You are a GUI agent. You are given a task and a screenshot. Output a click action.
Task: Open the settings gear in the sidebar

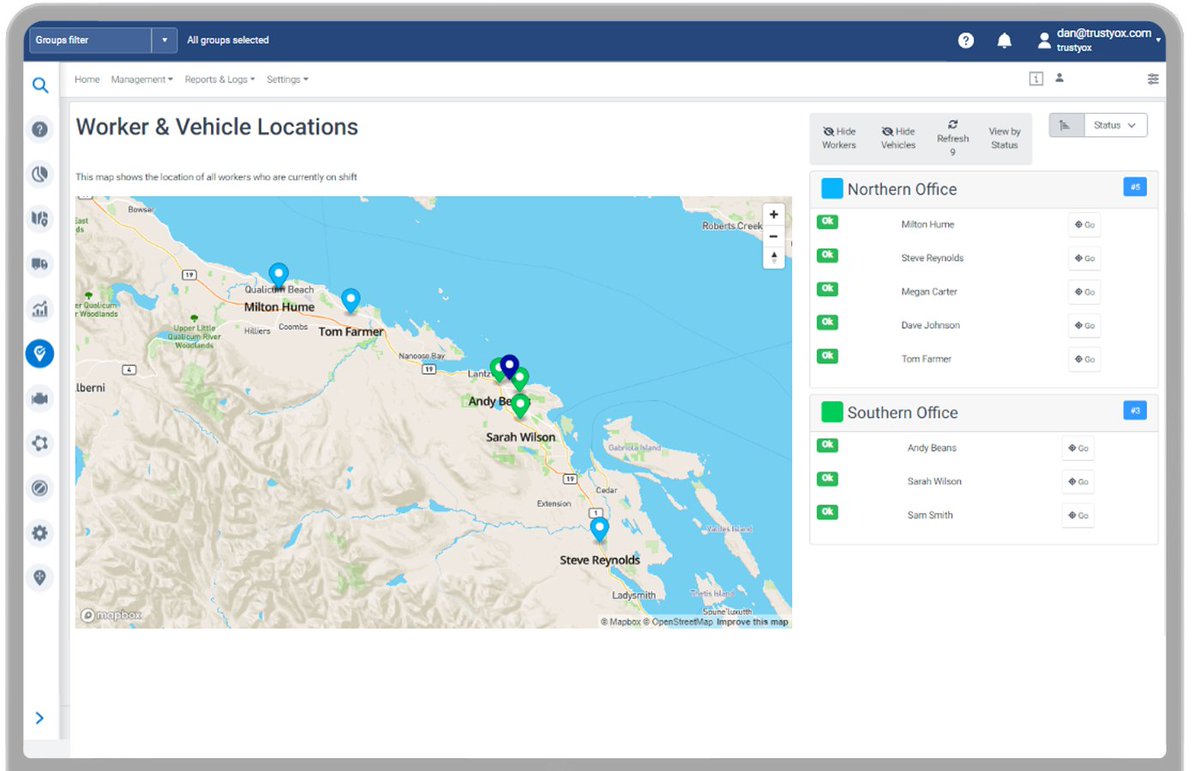click(40, 533)
